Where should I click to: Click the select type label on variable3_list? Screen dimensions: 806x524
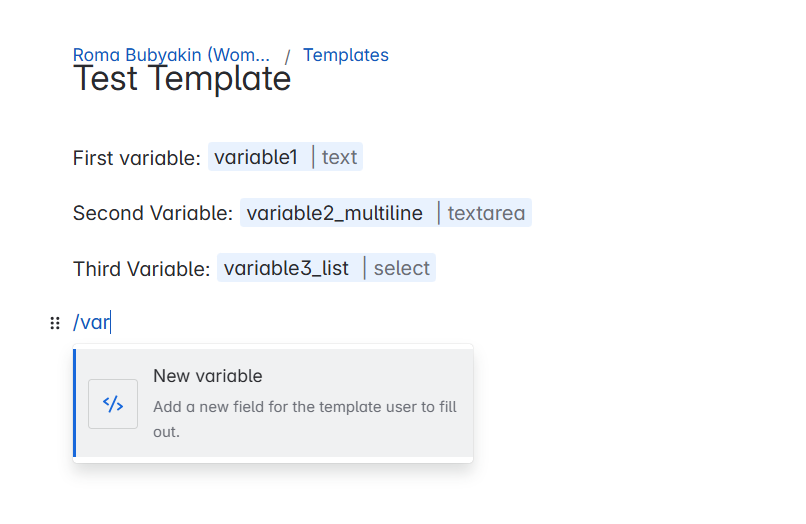click(401, 268)
